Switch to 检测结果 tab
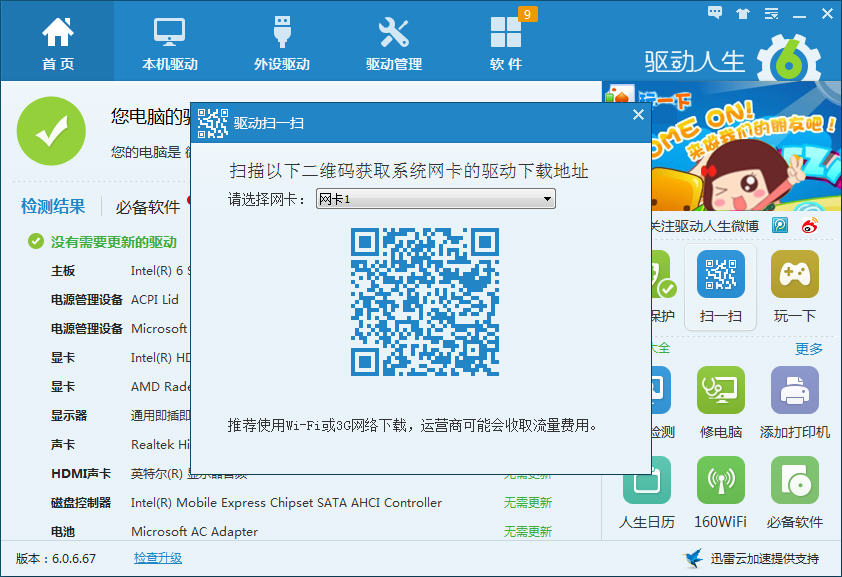Screen dimensions: 842x577 point(53,206)
